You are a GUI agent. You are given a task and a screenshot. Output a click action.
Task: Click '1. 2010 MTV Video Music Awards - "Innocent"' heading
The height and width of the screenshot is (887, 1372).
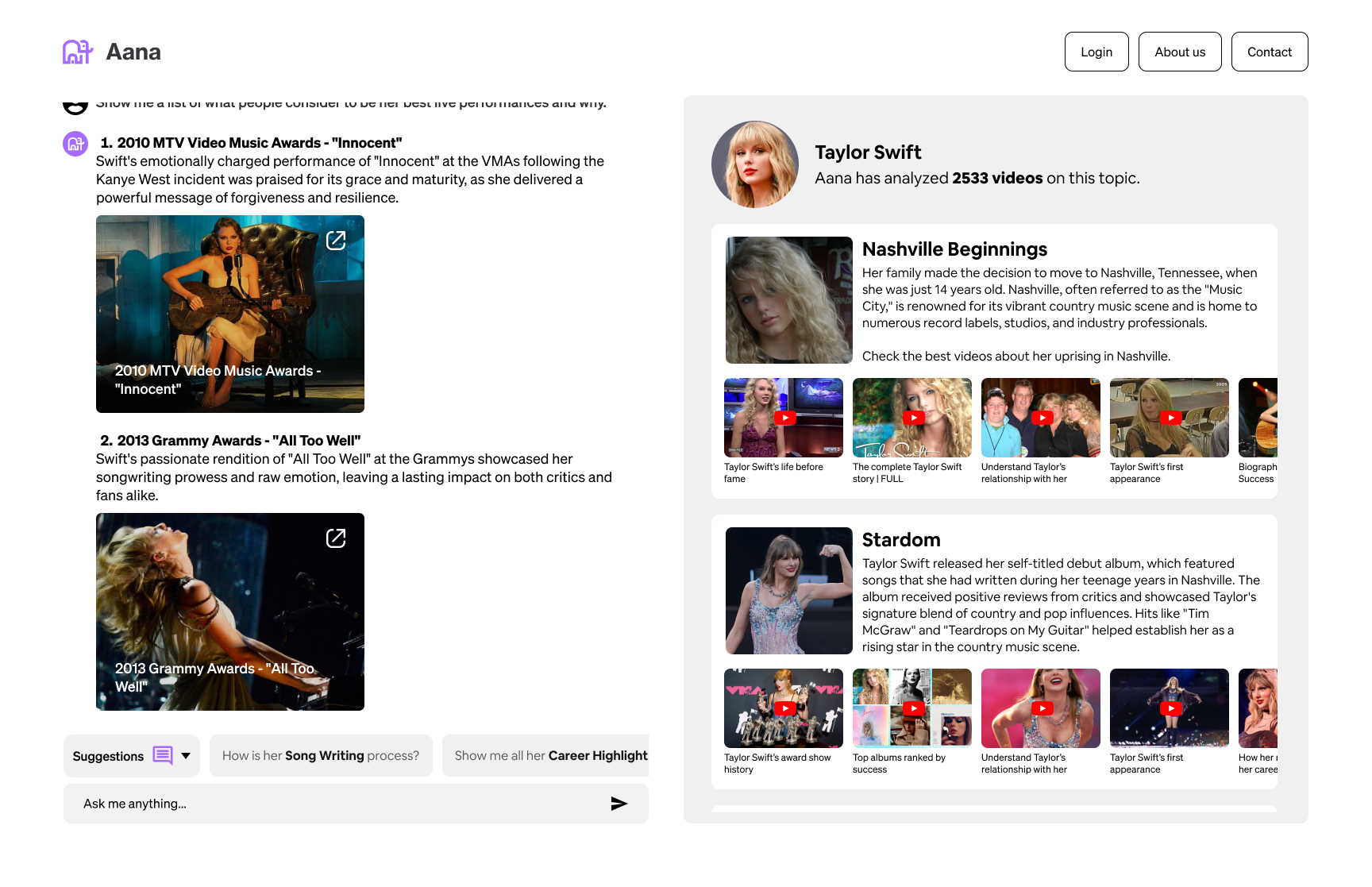(251, 143)
